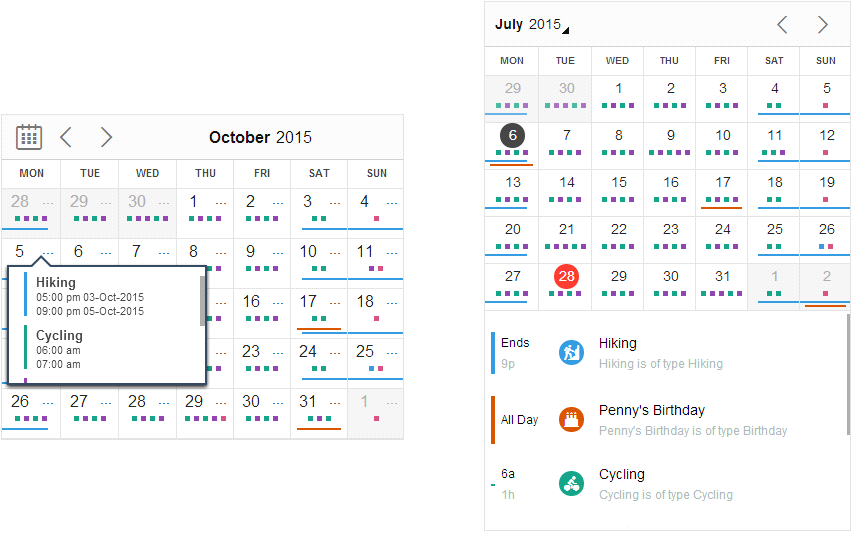Viewport: 854px width, 533px height.
Task: Open more events ellipsis on October 4
Action: (392, 204)
